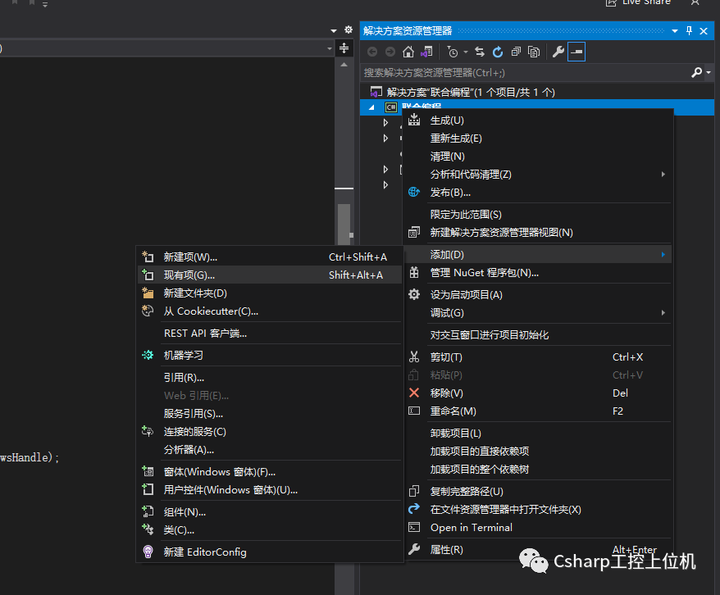Click the search magnifier icon in Solution Explorer
Screen dimensions: 720x595
[x=697, y=73]
